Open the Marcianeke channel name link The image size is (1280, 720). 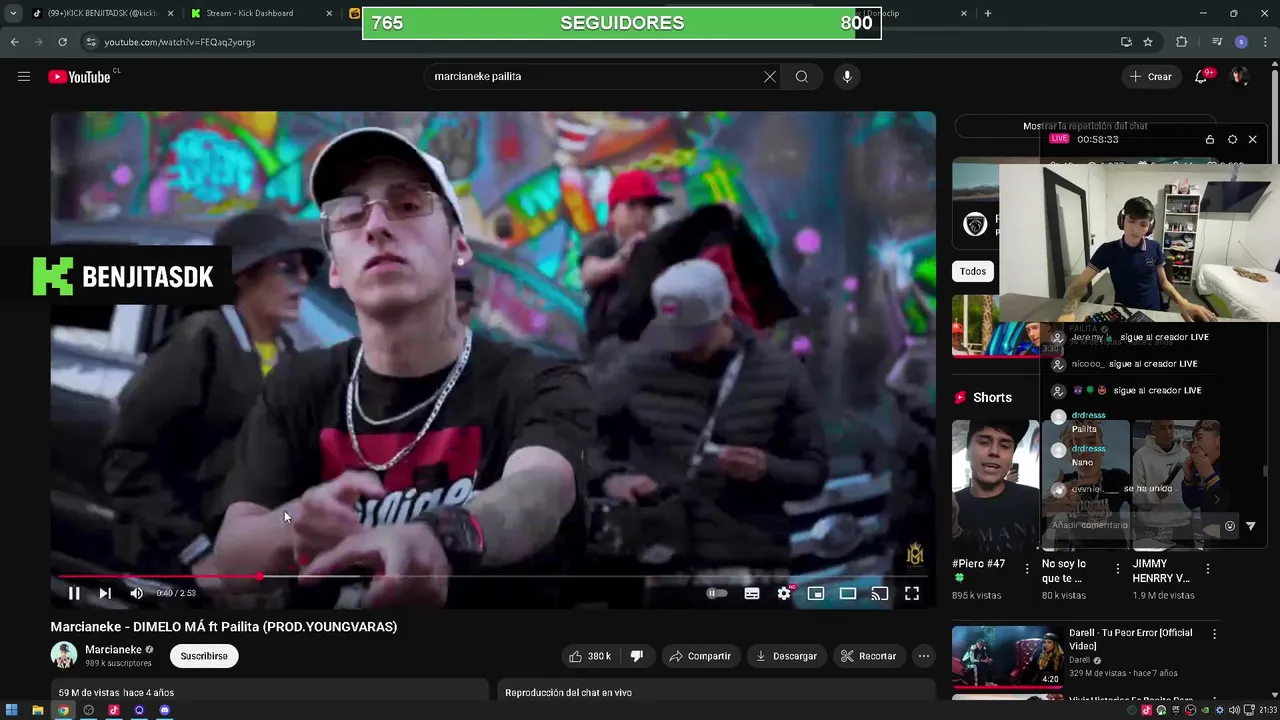(x=113, y=650)
